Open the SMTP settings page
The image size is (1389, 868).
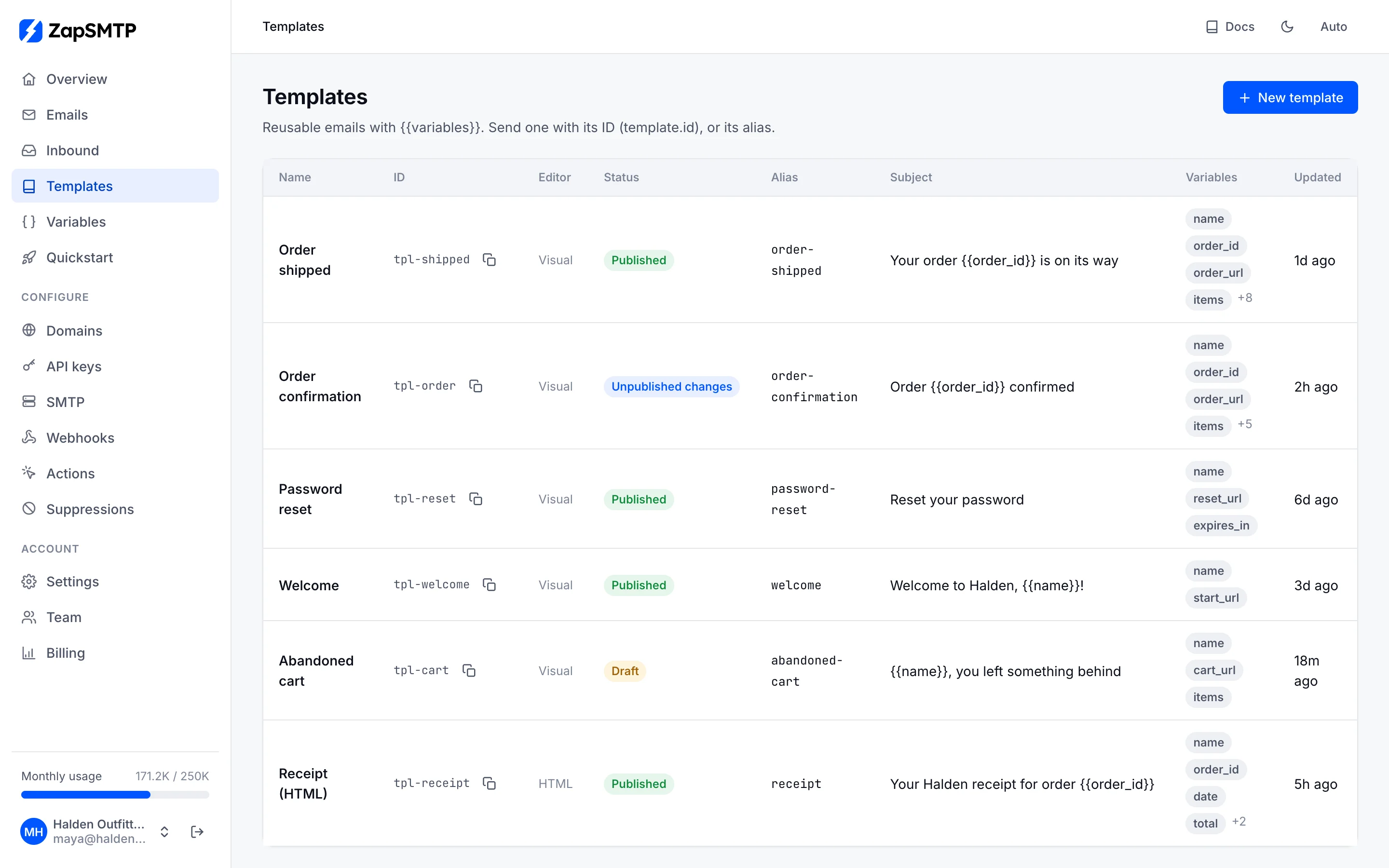[115, 402]
